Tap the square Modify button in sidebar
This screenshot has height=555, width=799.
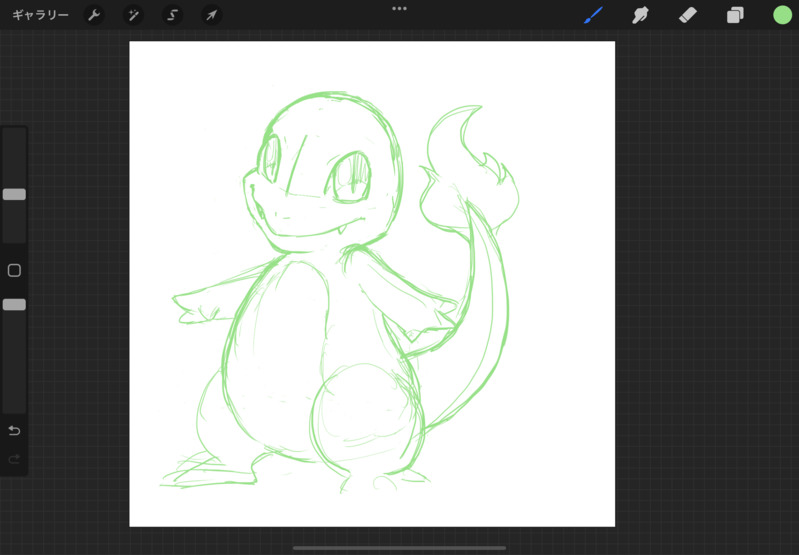14,271
